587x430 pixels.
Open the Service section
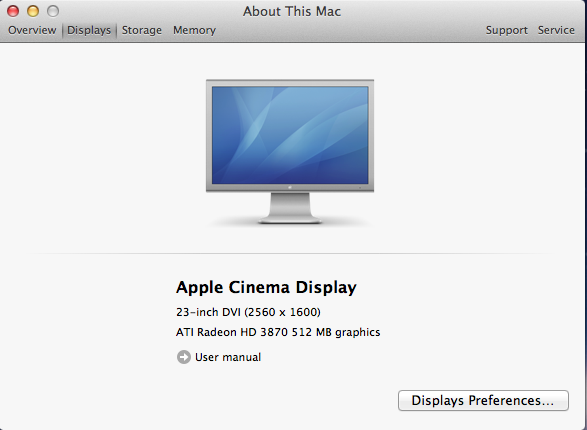point(556,30)
